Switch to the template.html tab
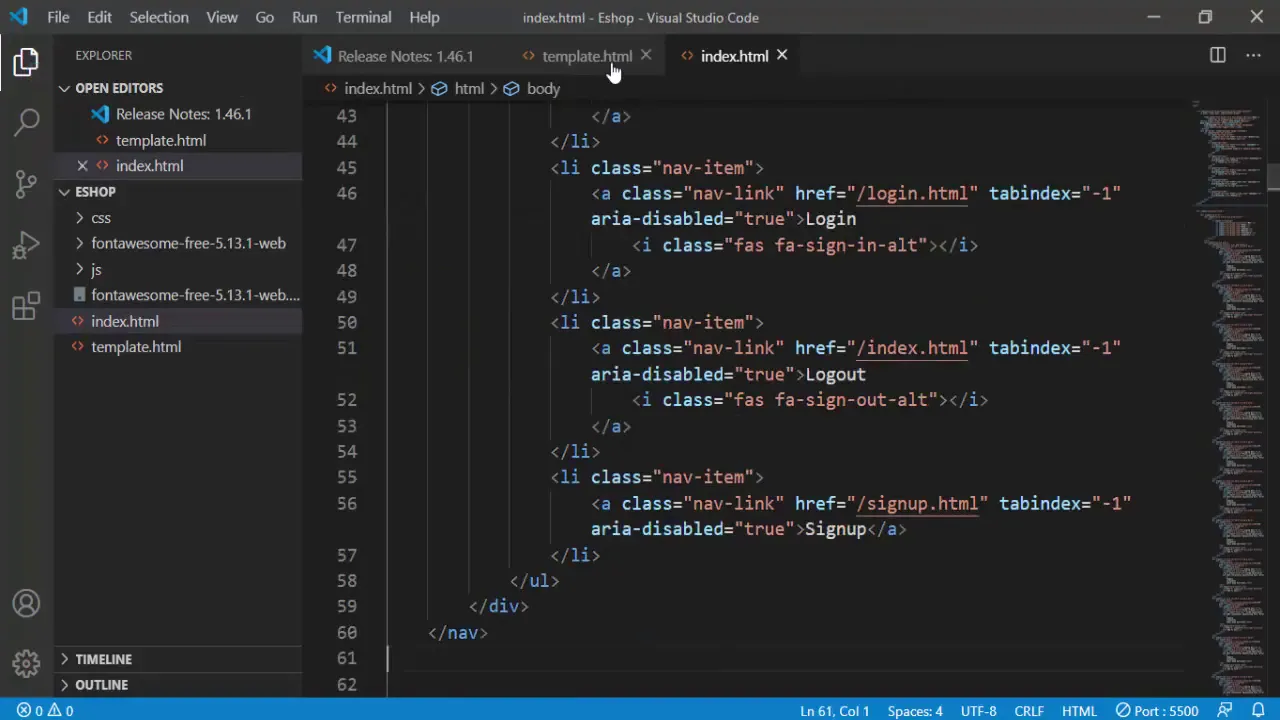1280x720 pixels. (586, 56)
